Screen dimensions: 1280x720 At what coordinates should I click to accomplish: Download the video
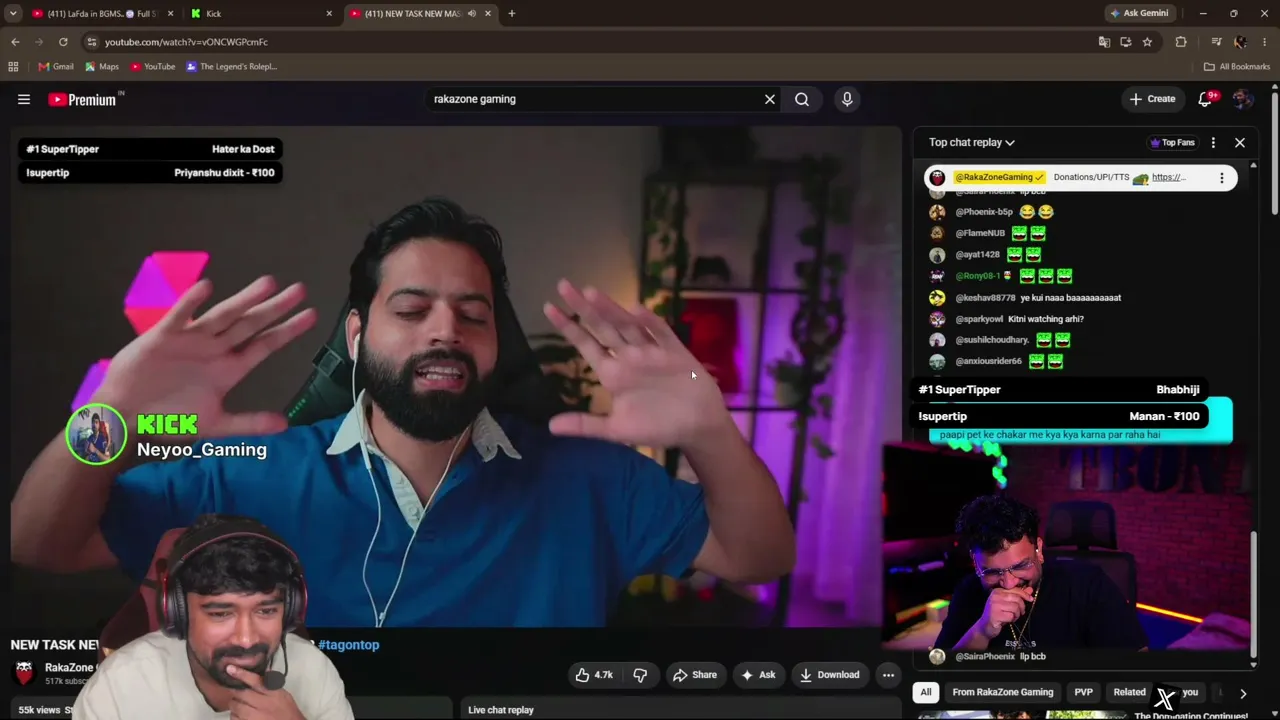829,675
